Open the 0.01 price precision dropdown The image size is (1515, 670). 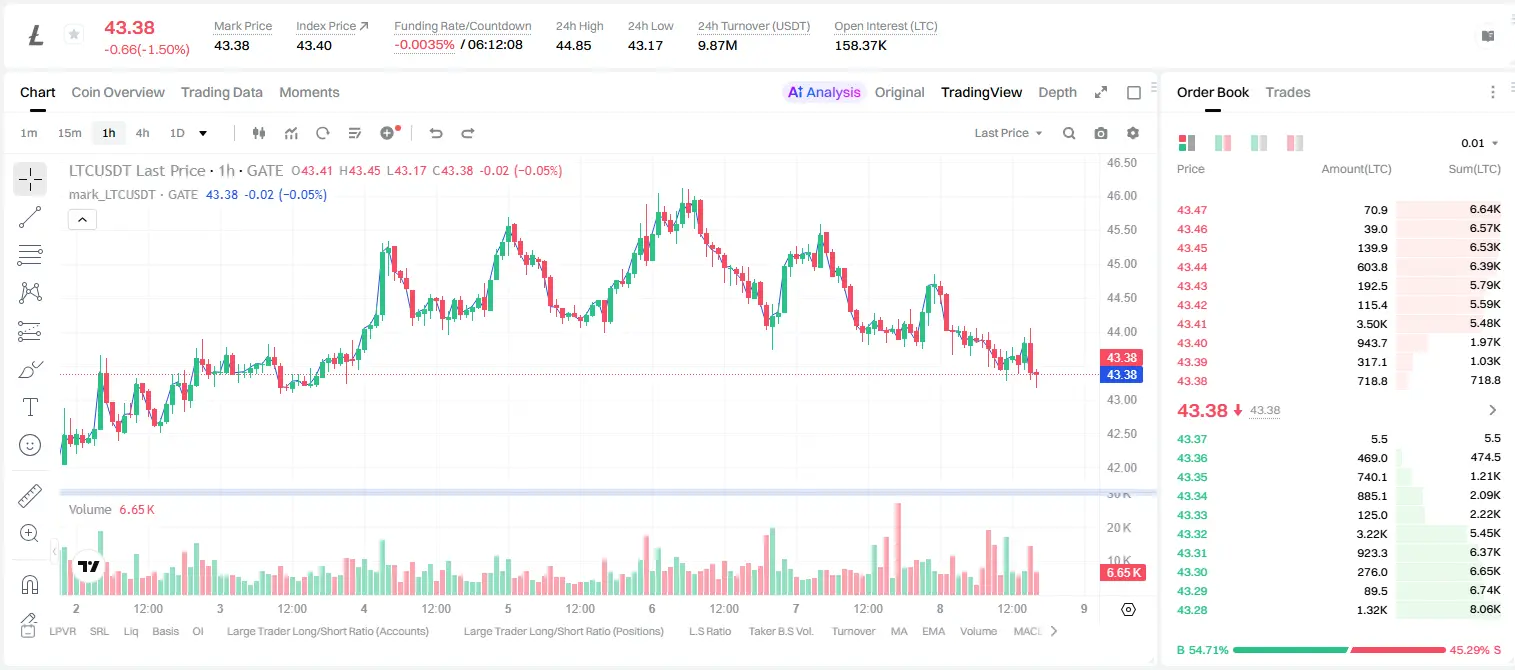(1479, 143)
